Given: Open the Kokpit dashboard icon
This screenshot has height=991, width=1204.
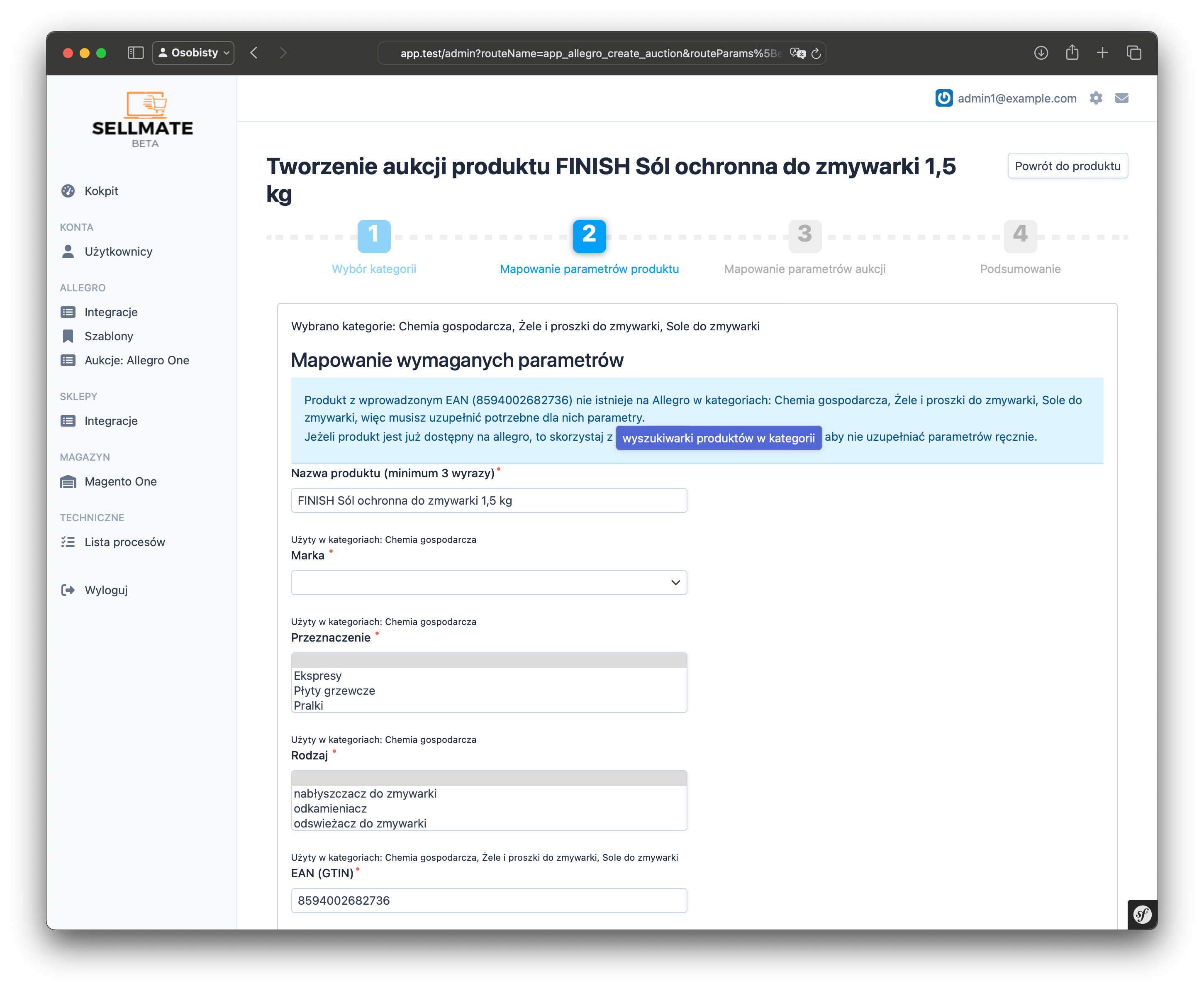Looking at the screenshot, I should point(68,190).
